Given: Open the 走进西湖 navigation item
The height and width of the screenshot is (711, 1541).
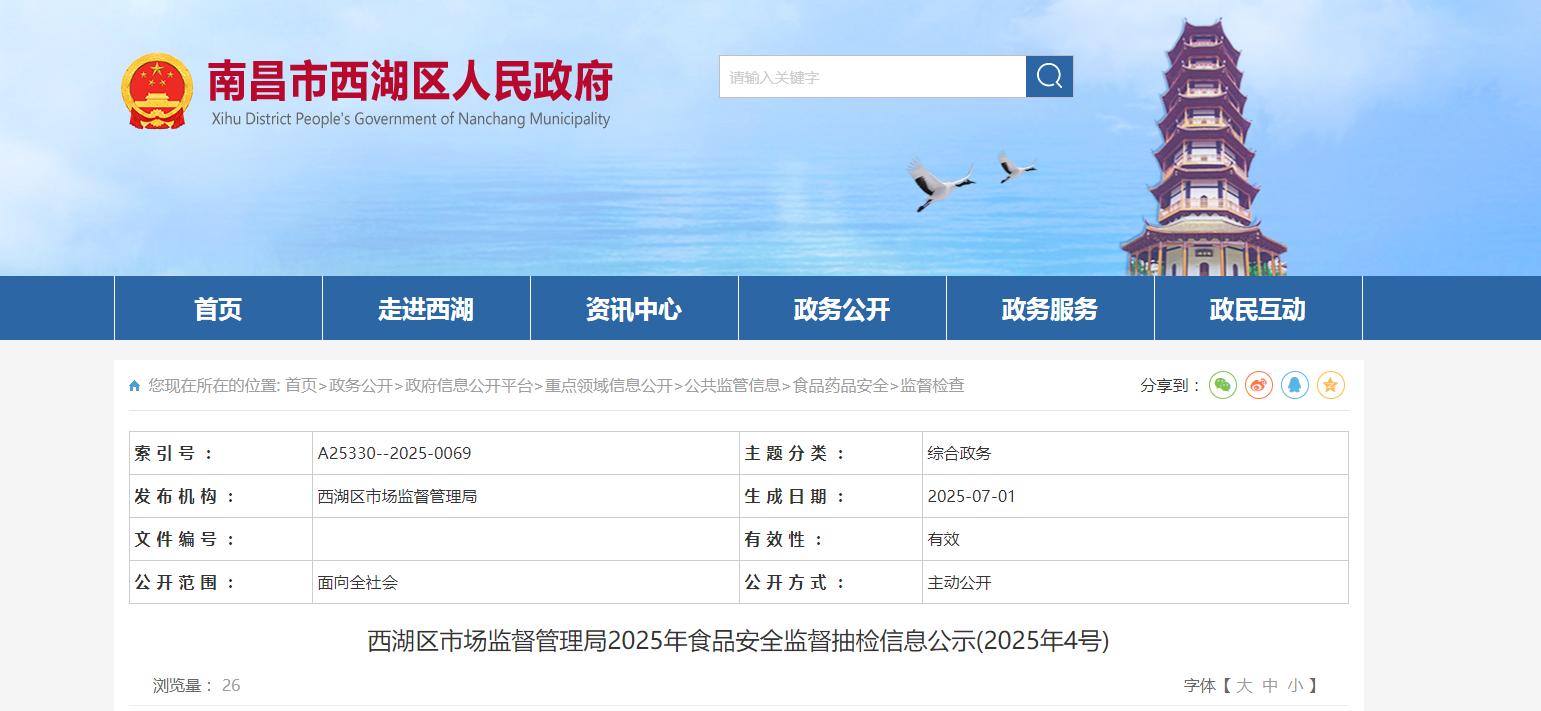Looking at the screenshot, I should 426,309.
